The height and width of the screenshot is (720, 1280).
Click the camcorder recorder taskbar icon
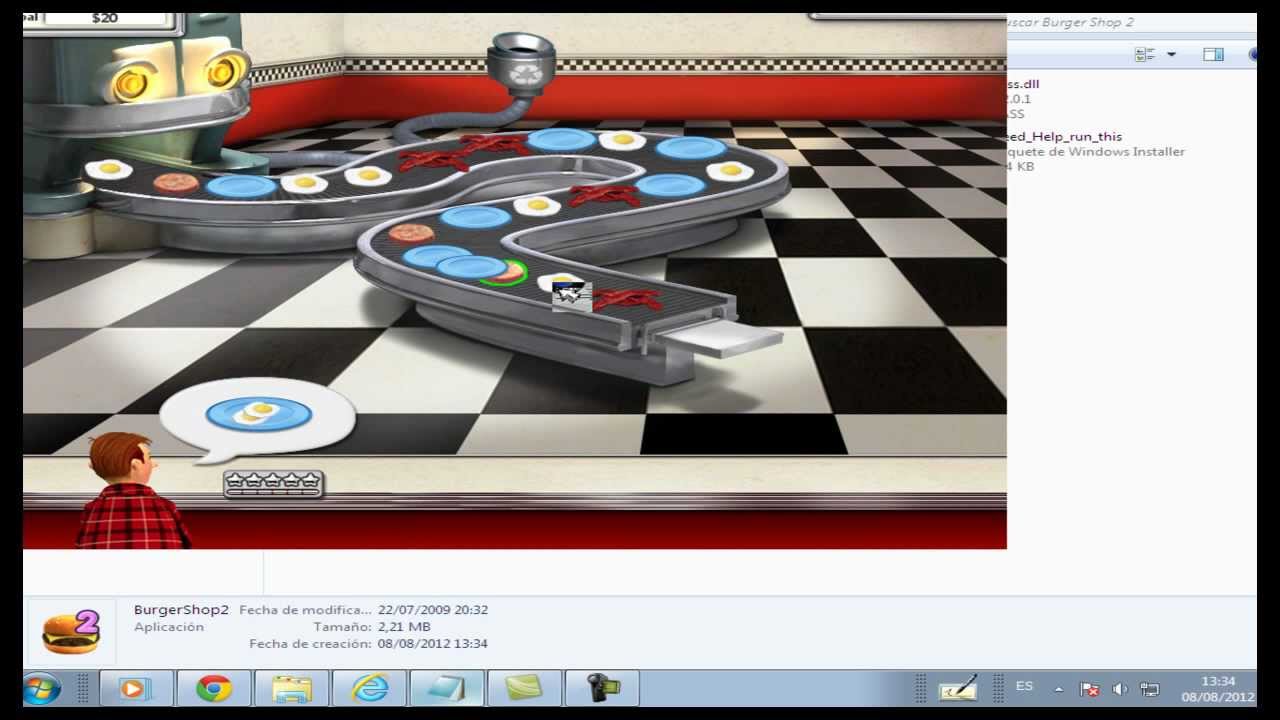[603, 689]
